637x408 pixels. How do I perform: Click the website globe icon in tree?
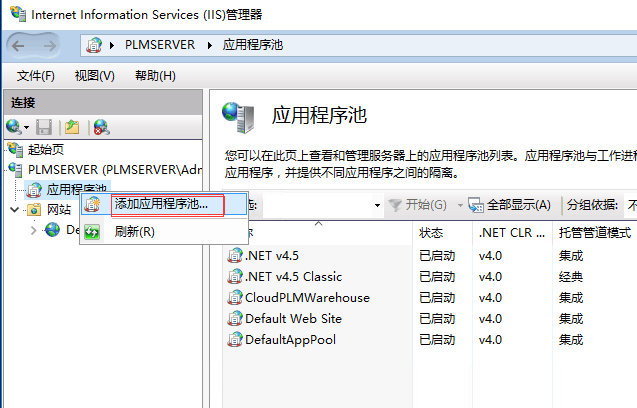(x=52, y=230)
